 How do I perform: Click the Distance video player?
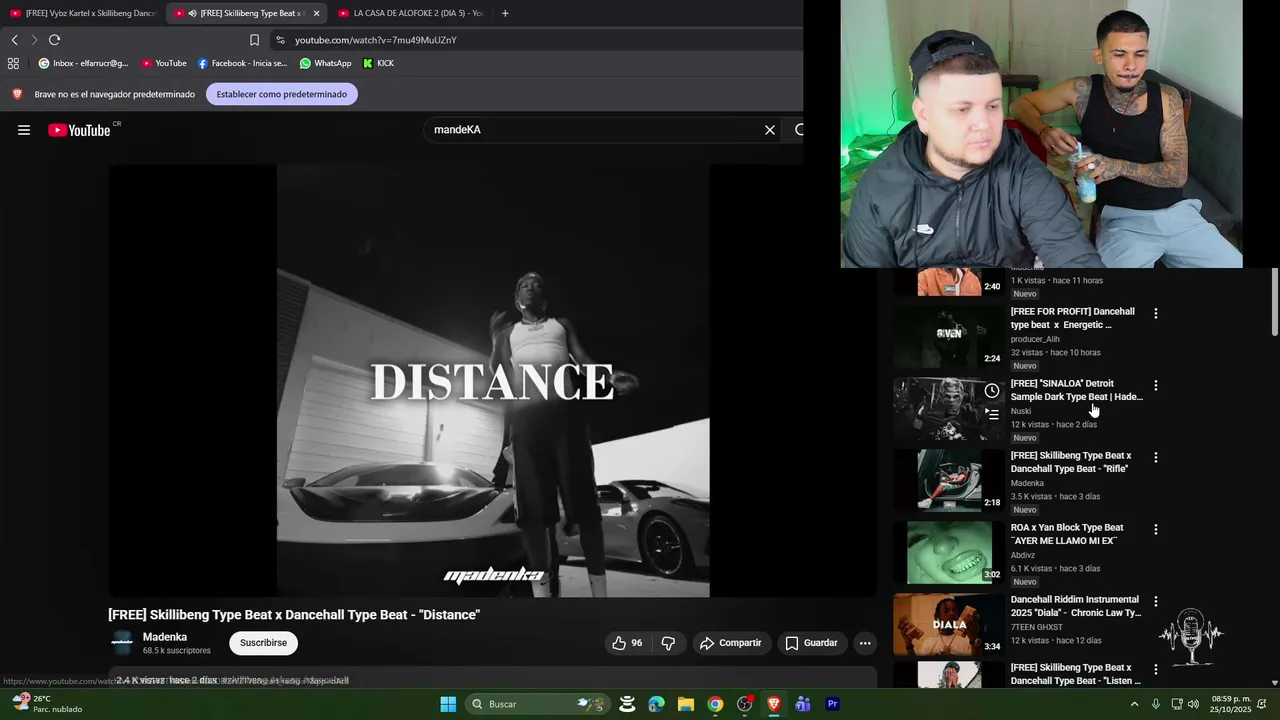[x=493, y=381]
